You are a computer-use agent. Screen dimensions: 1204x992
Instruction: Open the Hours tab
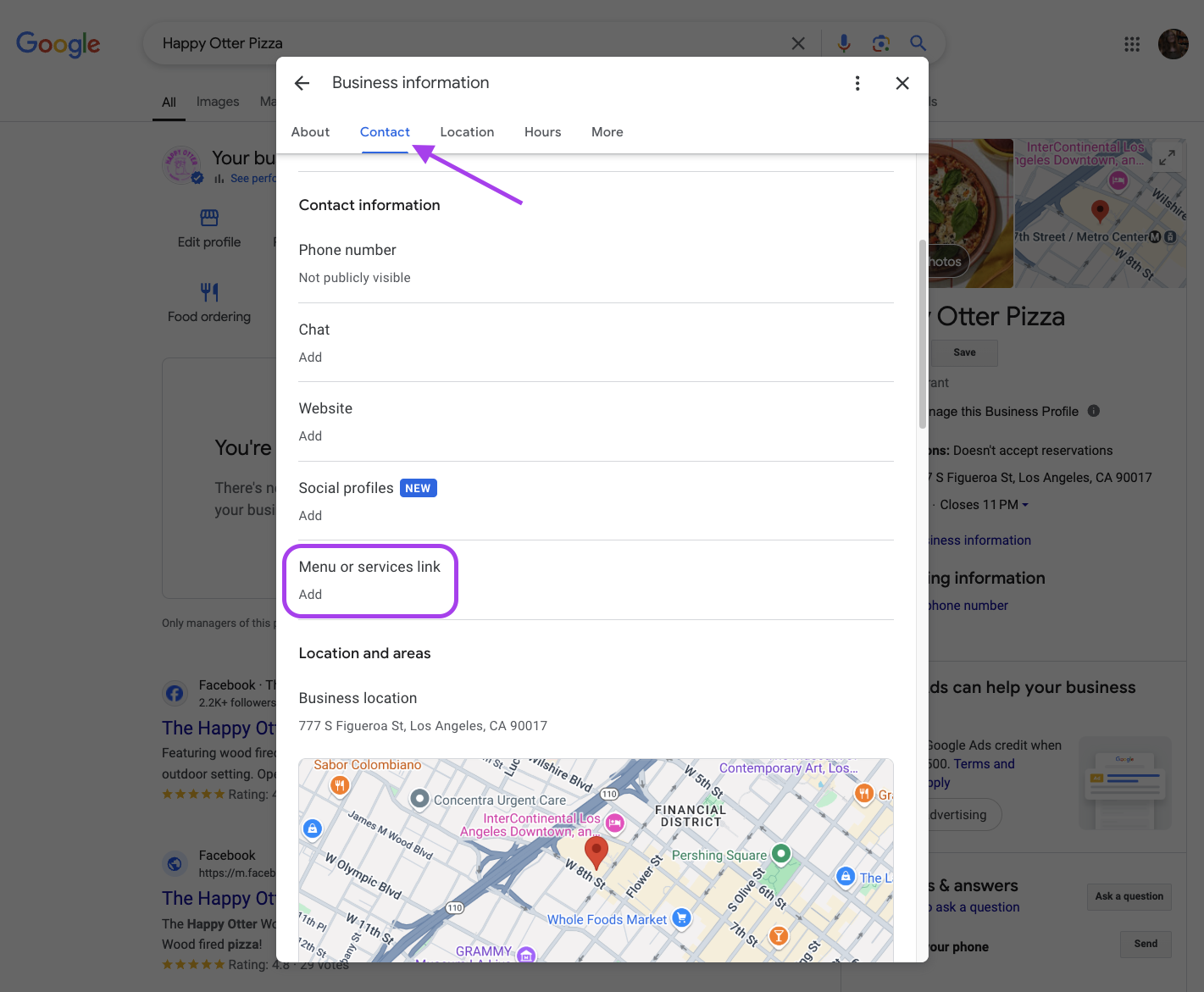coord(542,132)
